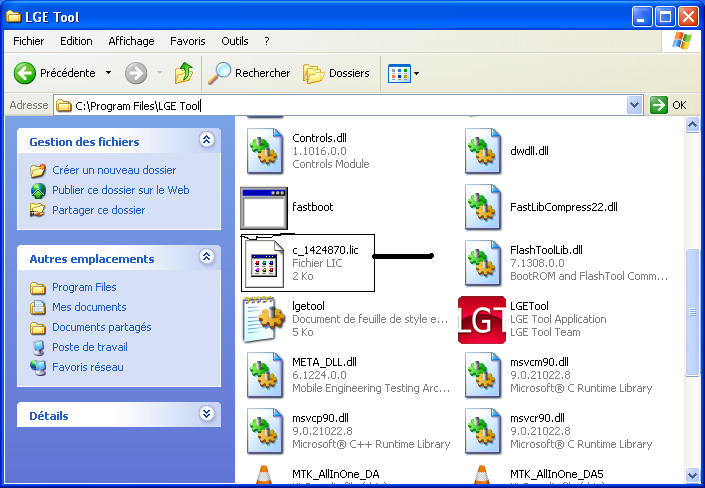Click the FlashToolLib.dll file name

tap(546, 250)
